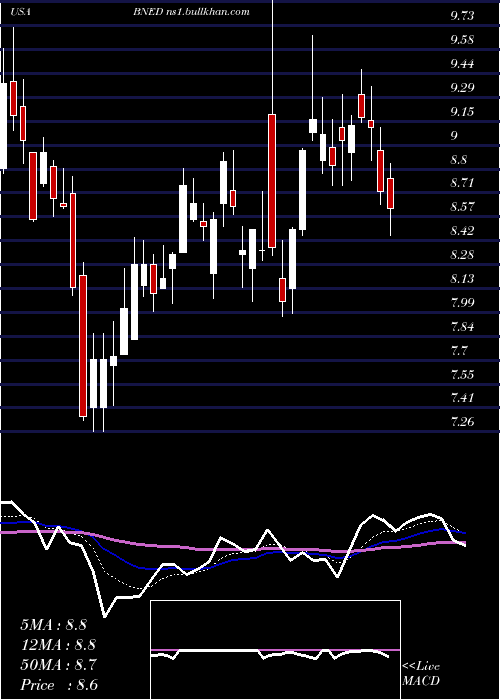Screen dimensions: 500x700
Task: Click the 8.13 price axis label
Action: [x=462, y=279]
